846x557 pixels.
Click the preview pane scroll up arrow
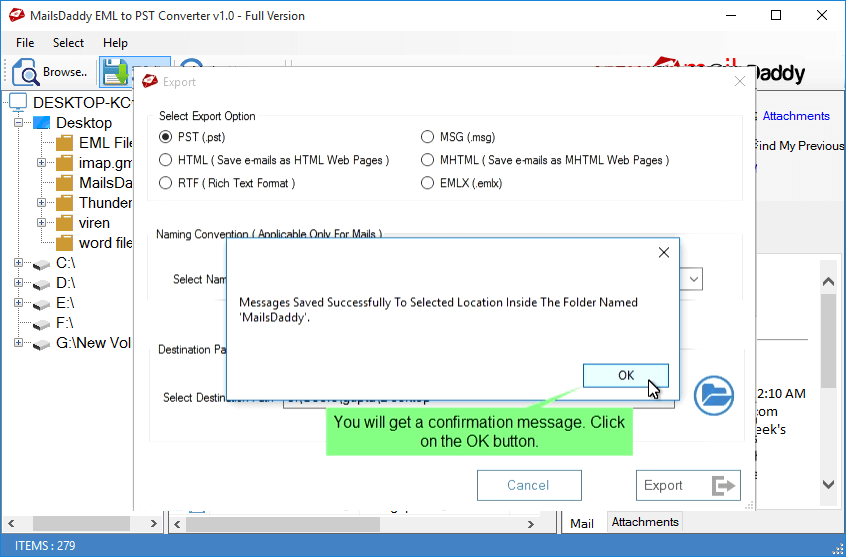(x=828, y=281)
